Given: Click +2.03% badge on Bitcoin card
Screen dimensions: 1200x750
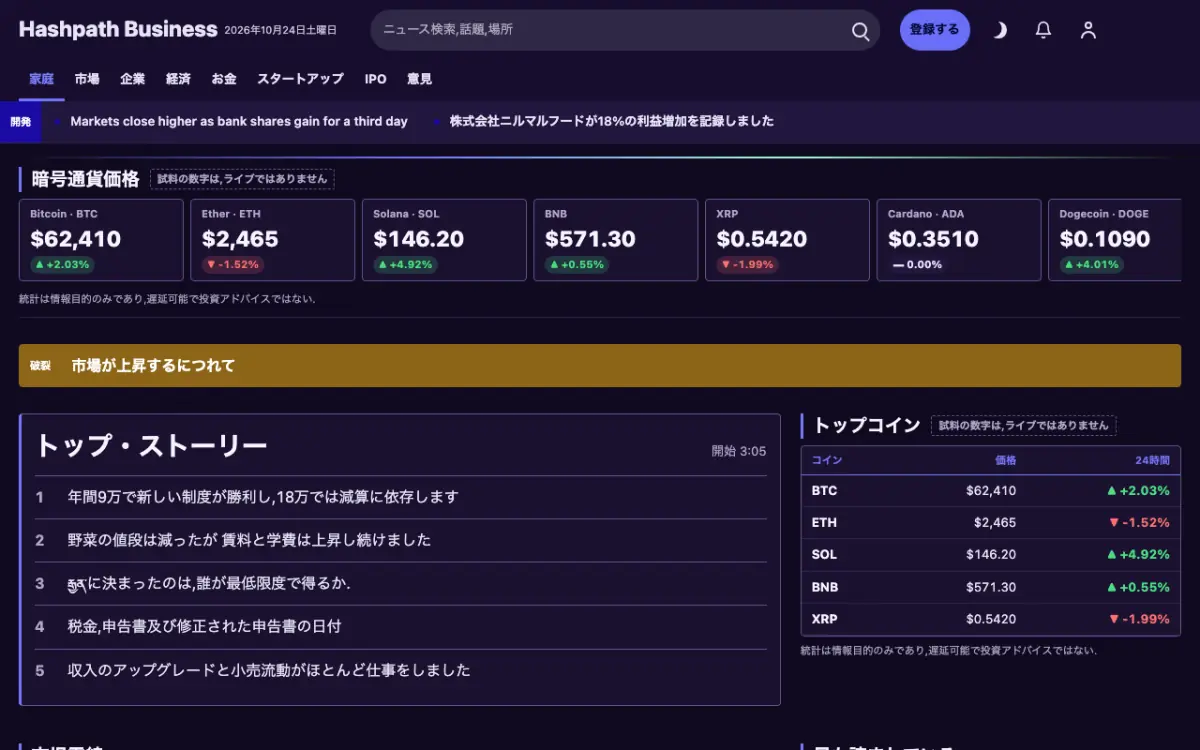Looking at the screenshot, I should click(x=62, y=265).
